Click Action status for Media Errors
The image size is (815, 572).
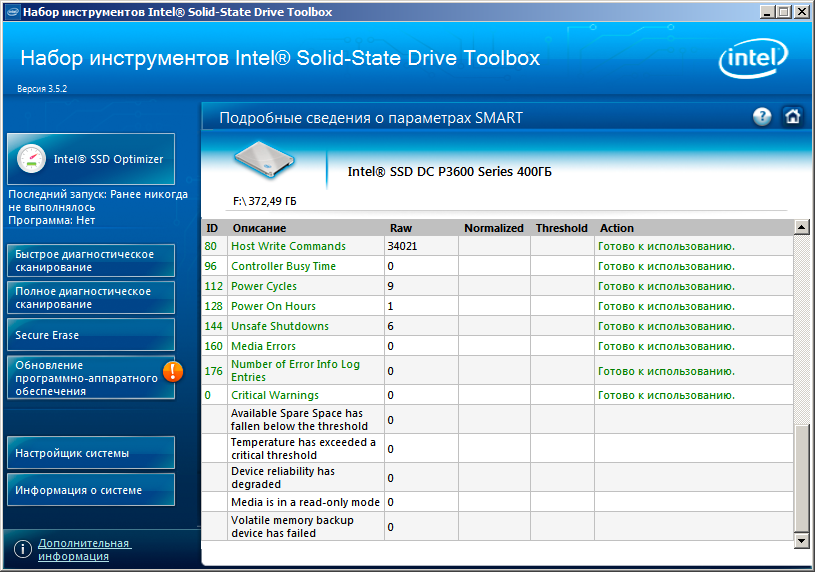pyautogui.click(x=666, y=346)
